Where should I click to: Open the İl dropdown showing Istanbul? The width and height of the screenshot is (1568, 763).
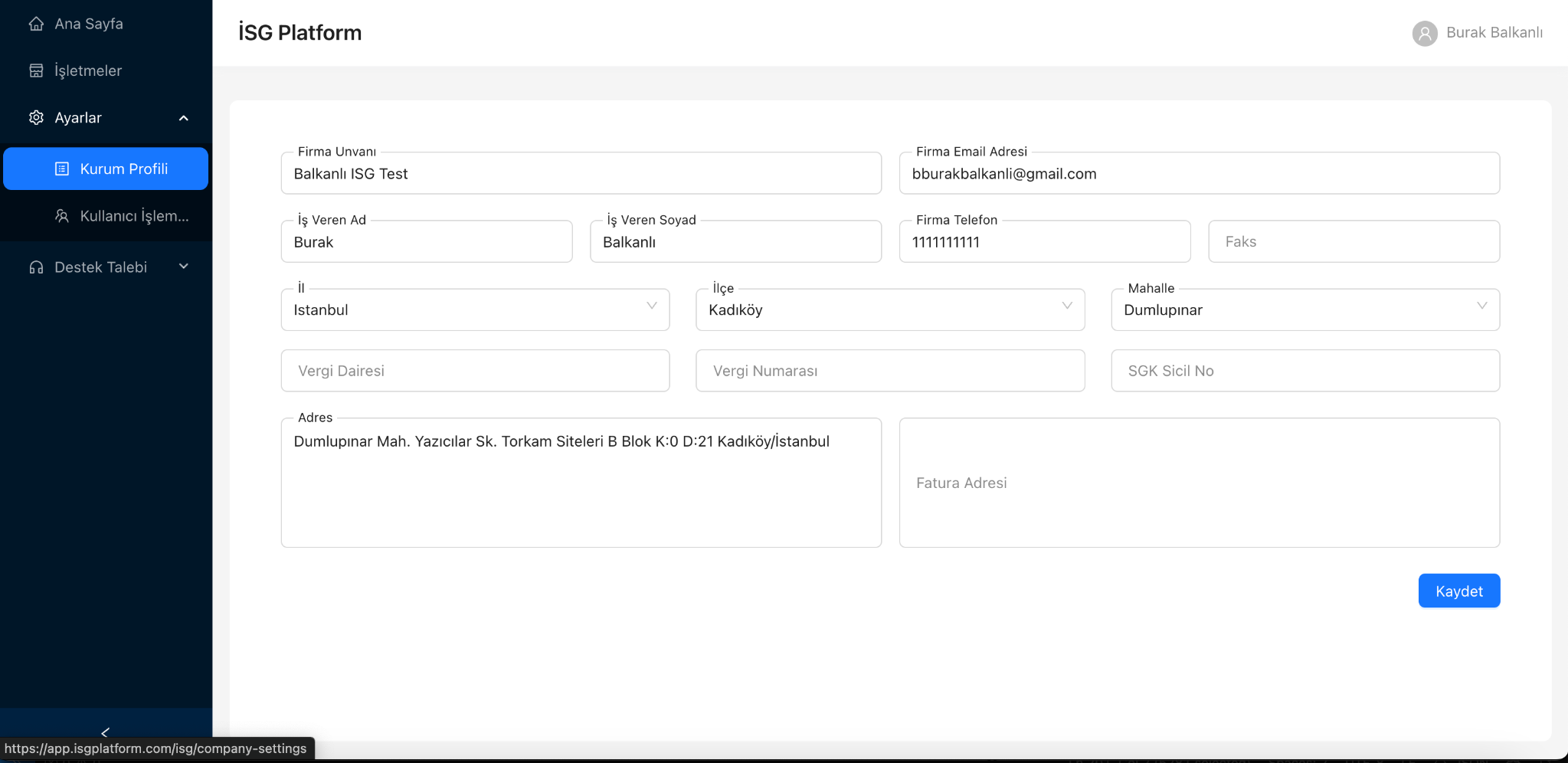point(475,309)
